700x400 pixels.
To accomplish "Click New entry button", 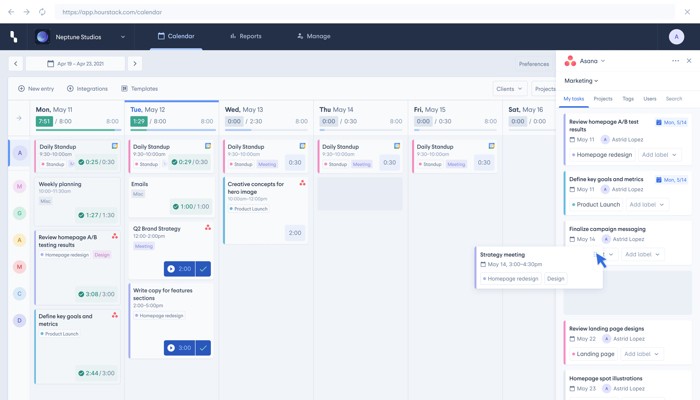I will pyautogui.click(x=36, y=89).
